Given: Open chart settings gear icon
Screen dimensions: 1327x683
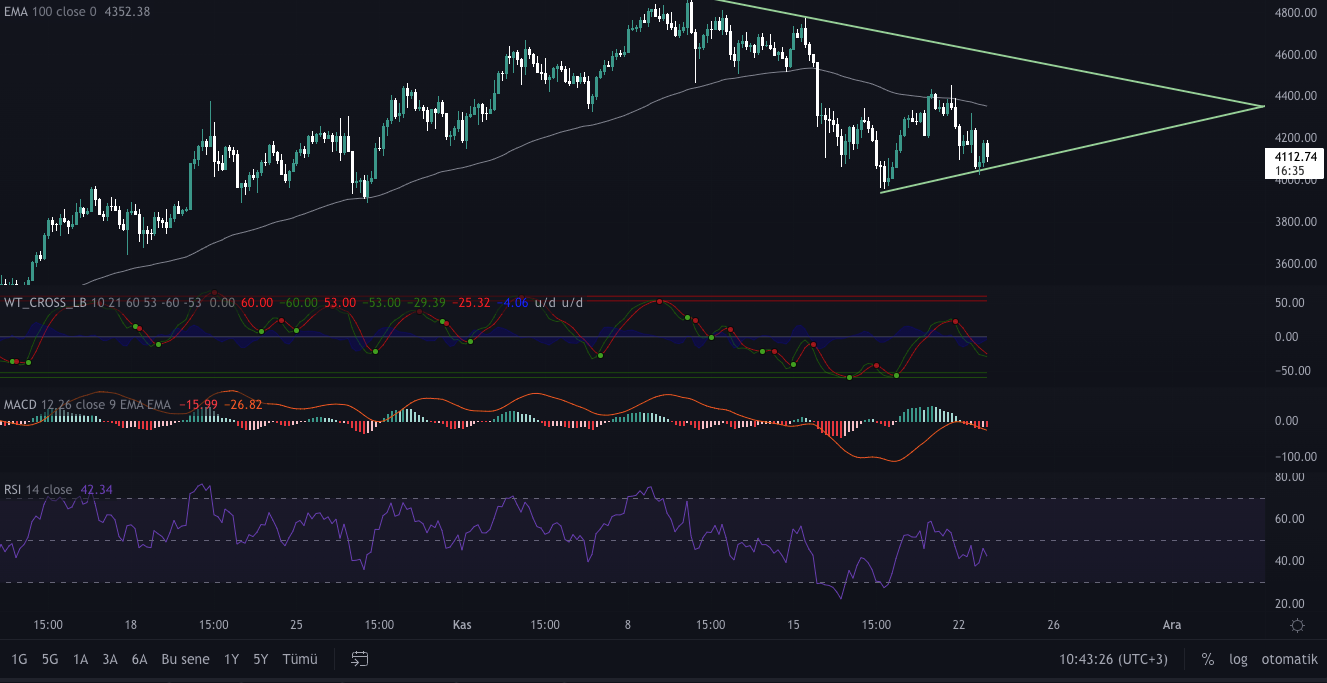Looking at the screenshot, I should (x=1297, y=625).
